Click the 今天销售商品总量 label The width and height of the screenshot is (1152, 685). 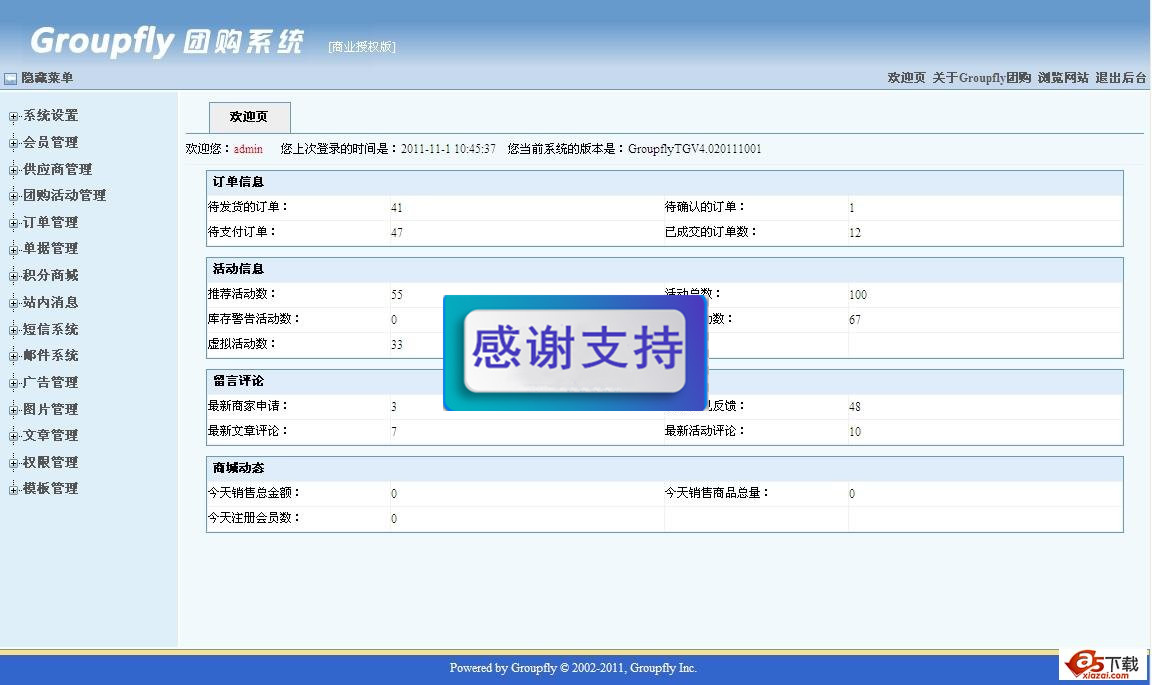click(717, 492)
